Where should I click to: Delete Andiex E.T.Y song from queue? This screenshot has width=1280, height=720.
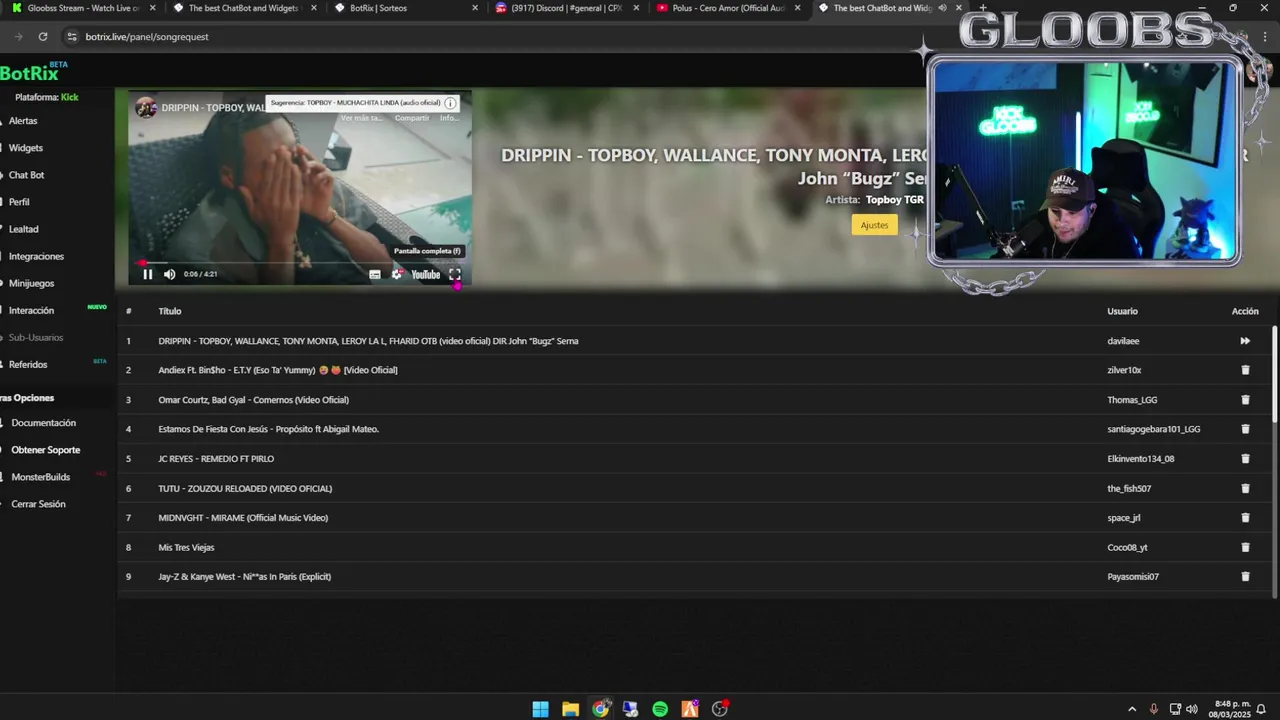(x=1245, y=370)
